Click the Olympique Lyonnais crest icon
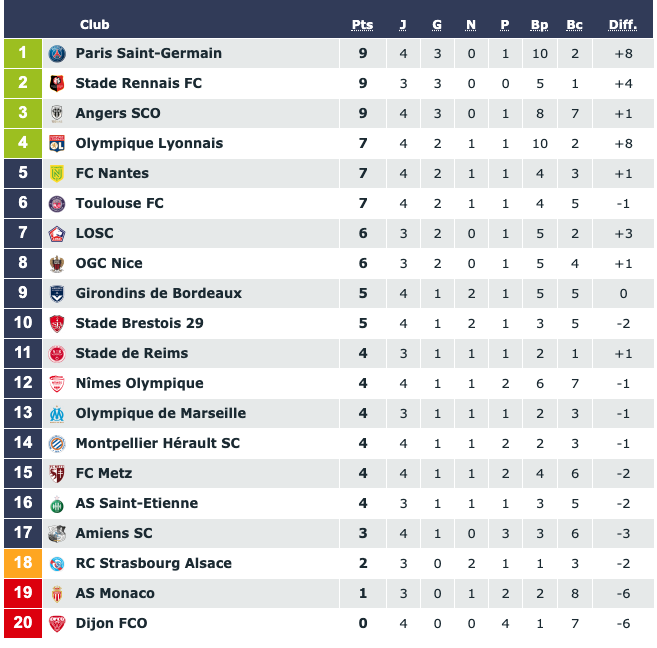This screenshot has width=657, height=648. (57, 143)
